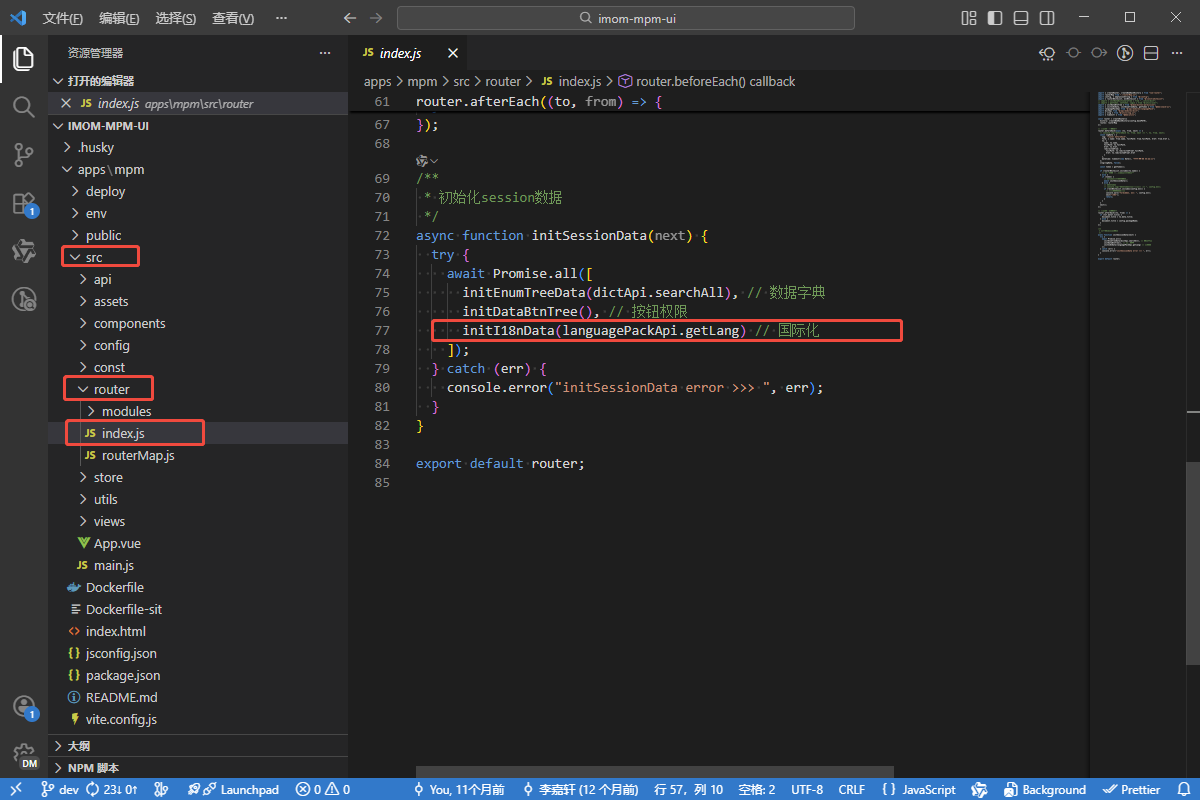Click the dev branch in status bar

tap(60, 789)
